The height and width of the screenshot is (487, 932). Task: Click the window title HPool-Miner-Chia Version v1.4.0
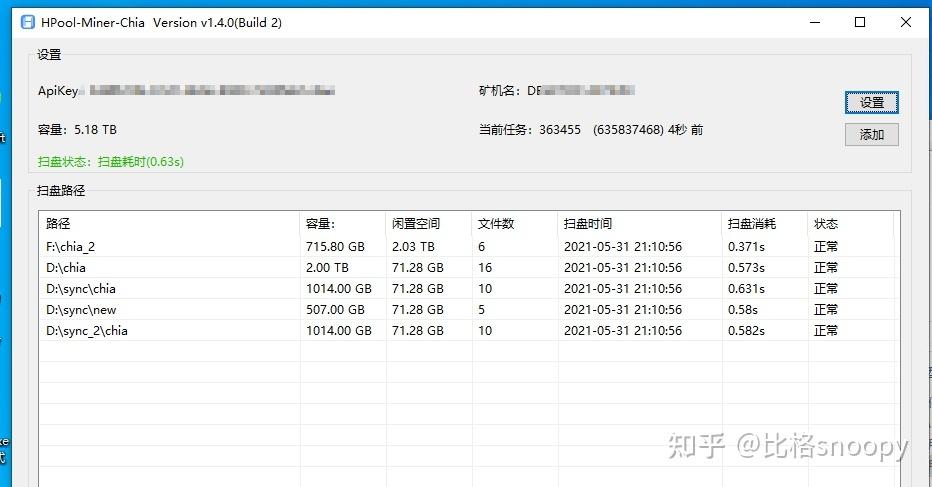(161, 23)
